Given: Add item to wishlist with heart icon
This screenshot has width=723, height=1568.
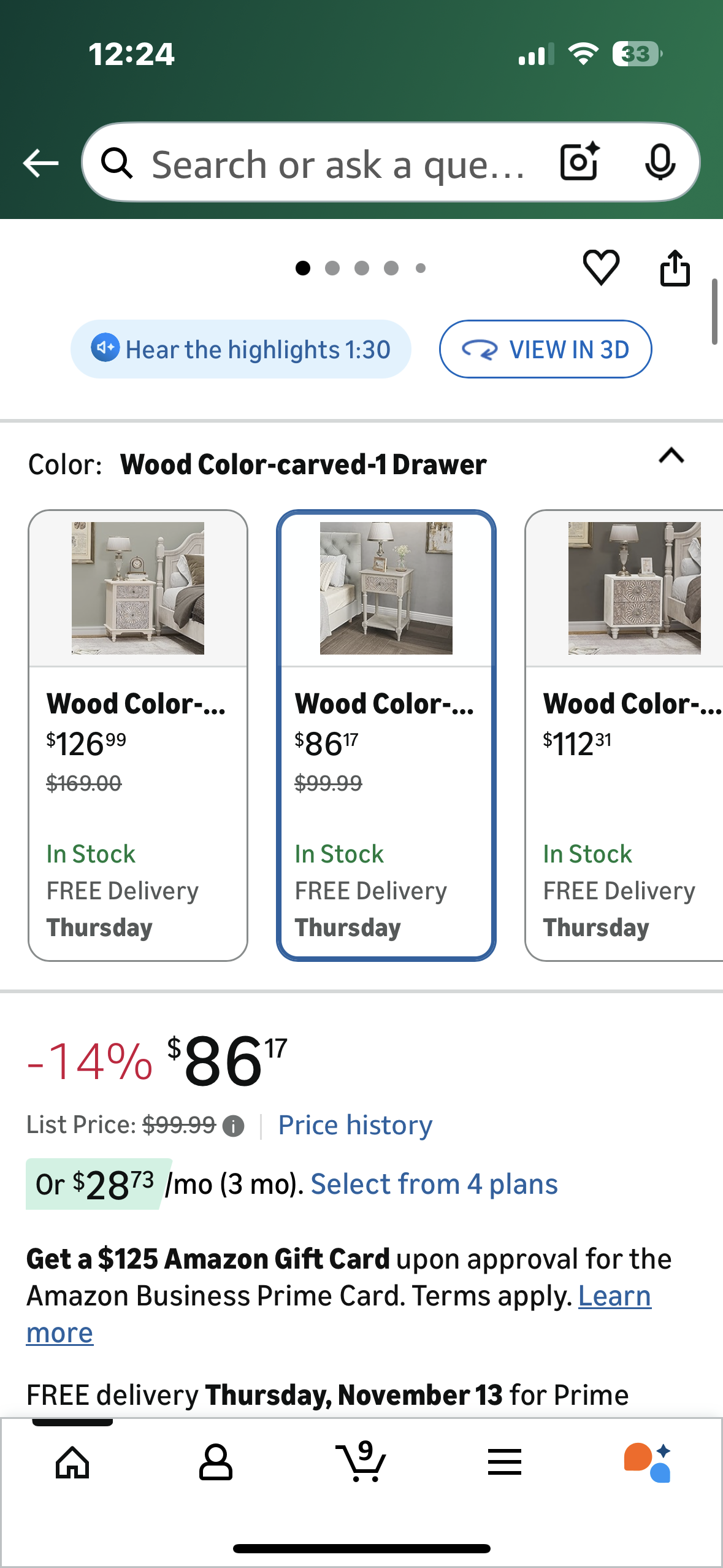Looking at the screenshot, I should [x=601, y=267].
